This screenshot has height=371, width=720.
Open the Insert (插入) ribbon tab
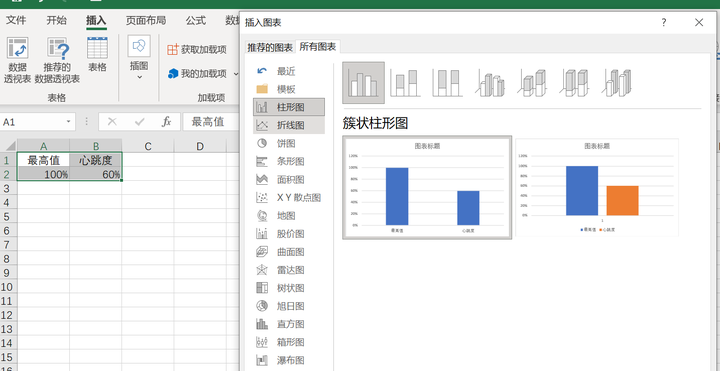[x=96, y=20]
